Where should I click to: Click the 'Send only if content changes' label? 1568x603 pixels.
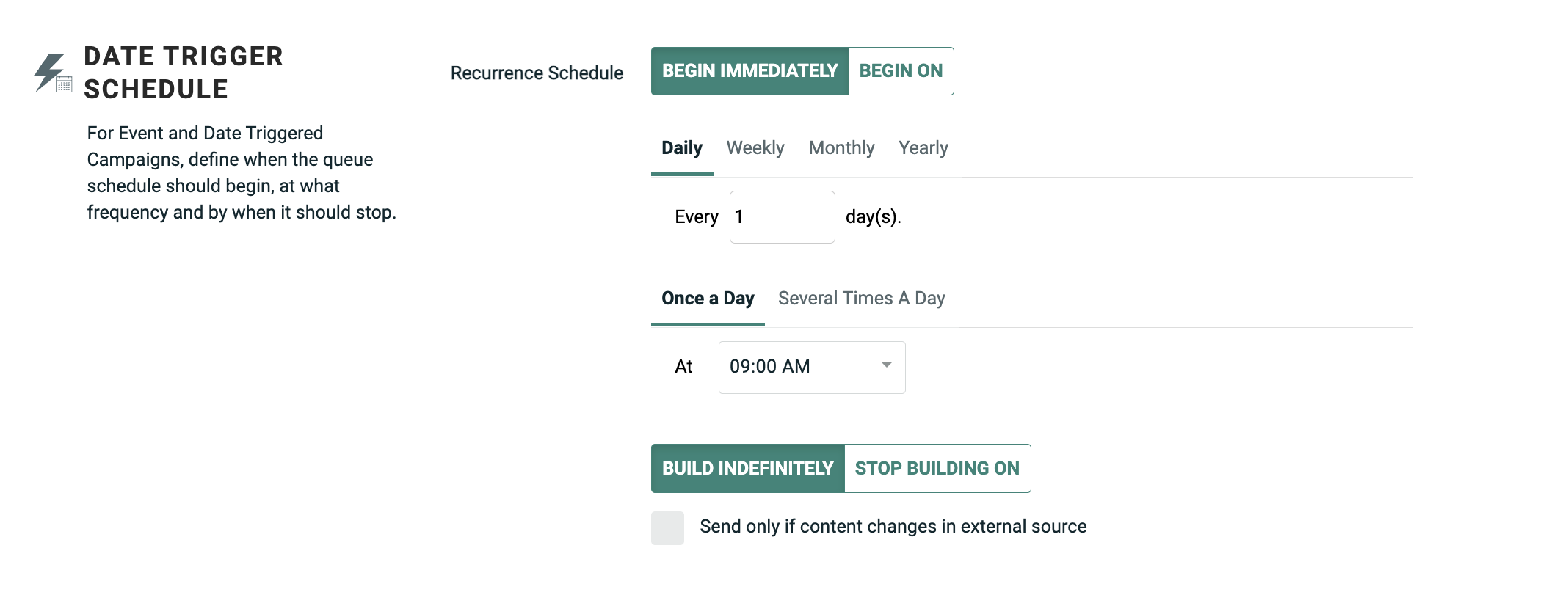[x=893, y=527]
